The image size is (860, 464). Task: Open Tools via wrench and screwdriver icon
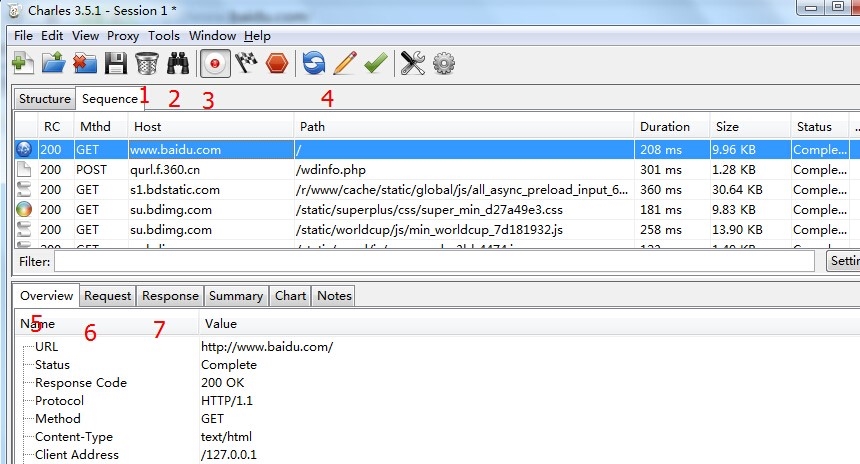(412, 63)
